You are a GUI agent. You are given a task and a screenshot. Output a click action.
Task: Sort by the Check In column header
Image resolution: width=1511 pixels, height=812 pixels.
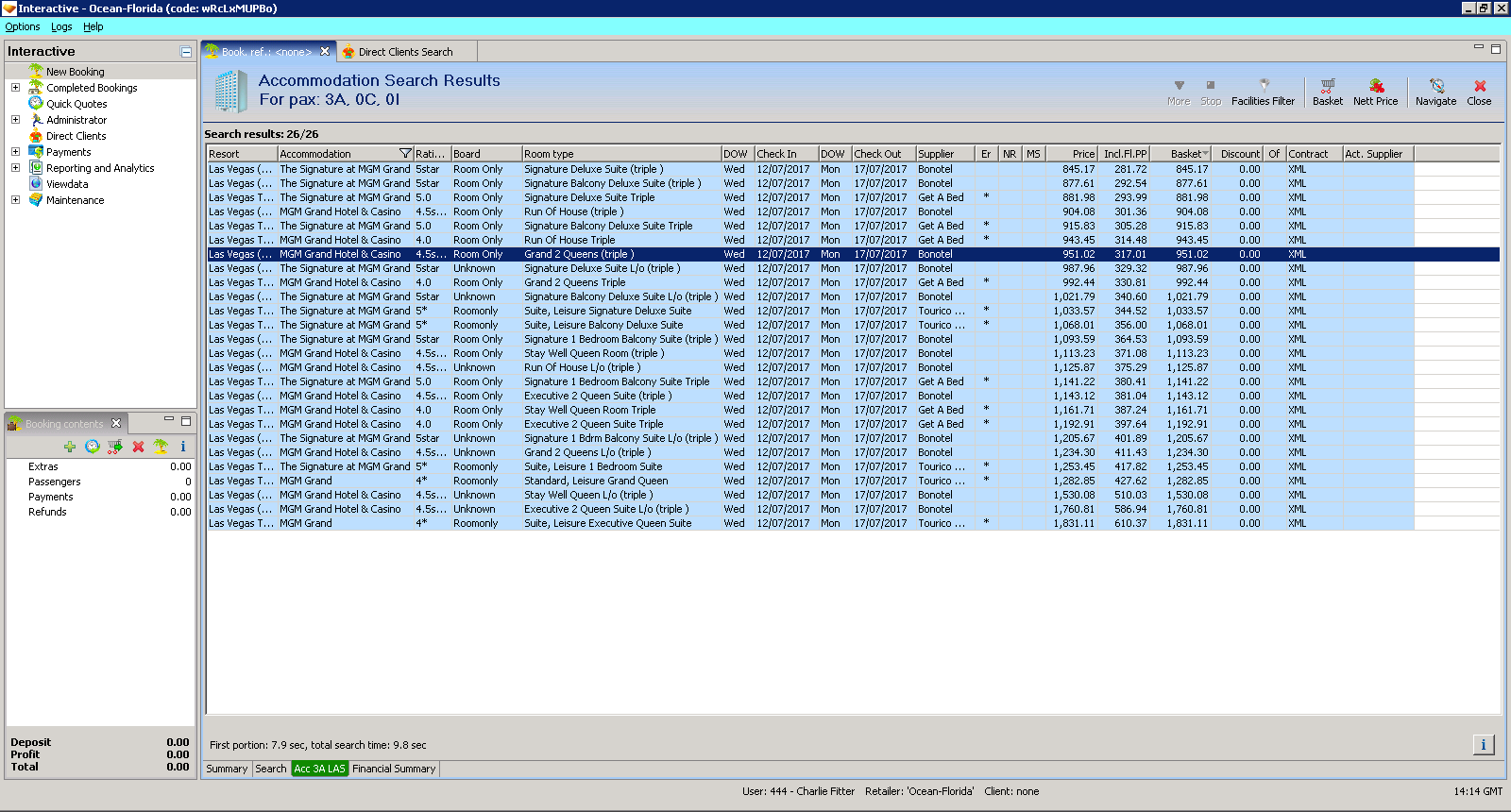click(786, 154)
